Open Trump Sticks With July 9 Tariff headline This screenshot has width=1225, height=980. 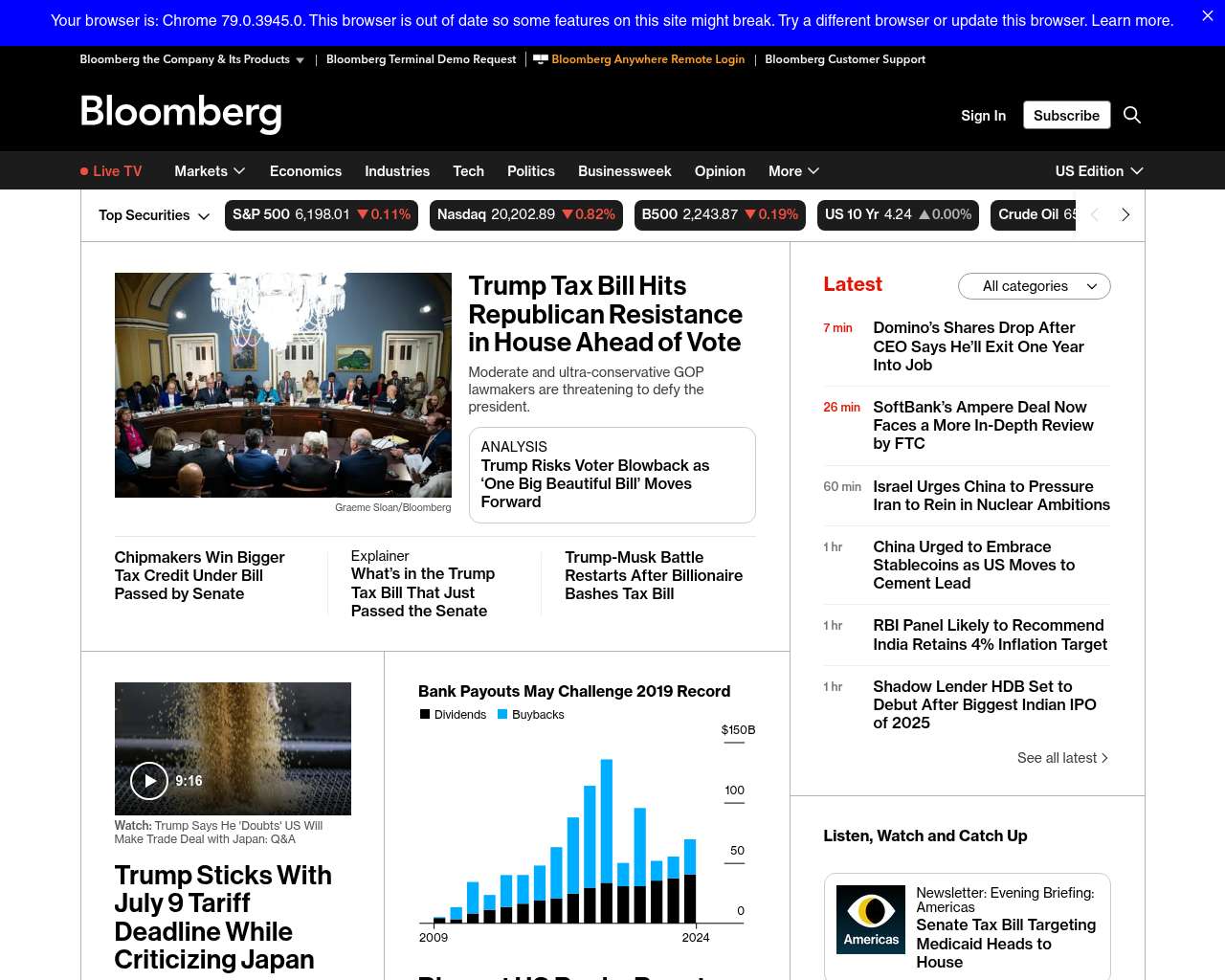(223, 917)
